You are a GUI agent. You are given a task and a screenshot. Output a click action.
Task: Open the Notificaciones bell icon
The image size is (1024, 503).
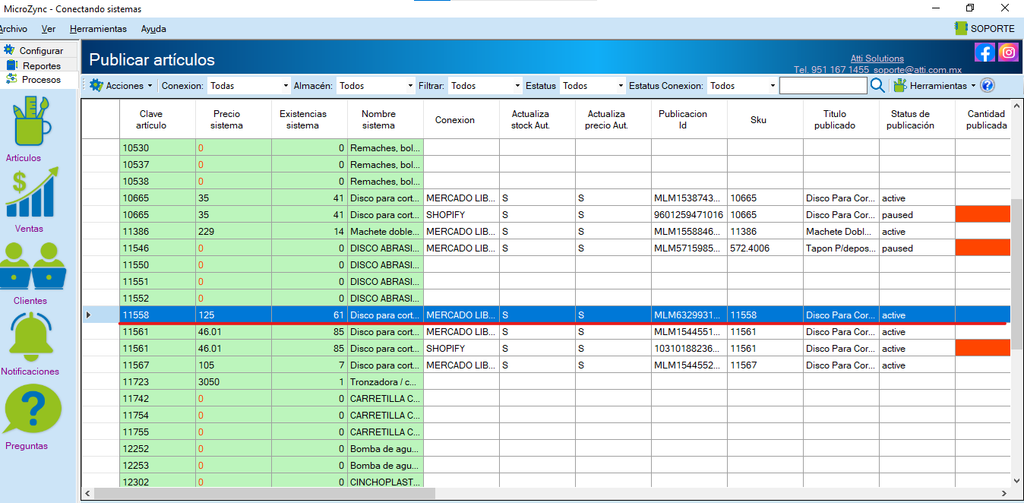[x=31, y=338]
